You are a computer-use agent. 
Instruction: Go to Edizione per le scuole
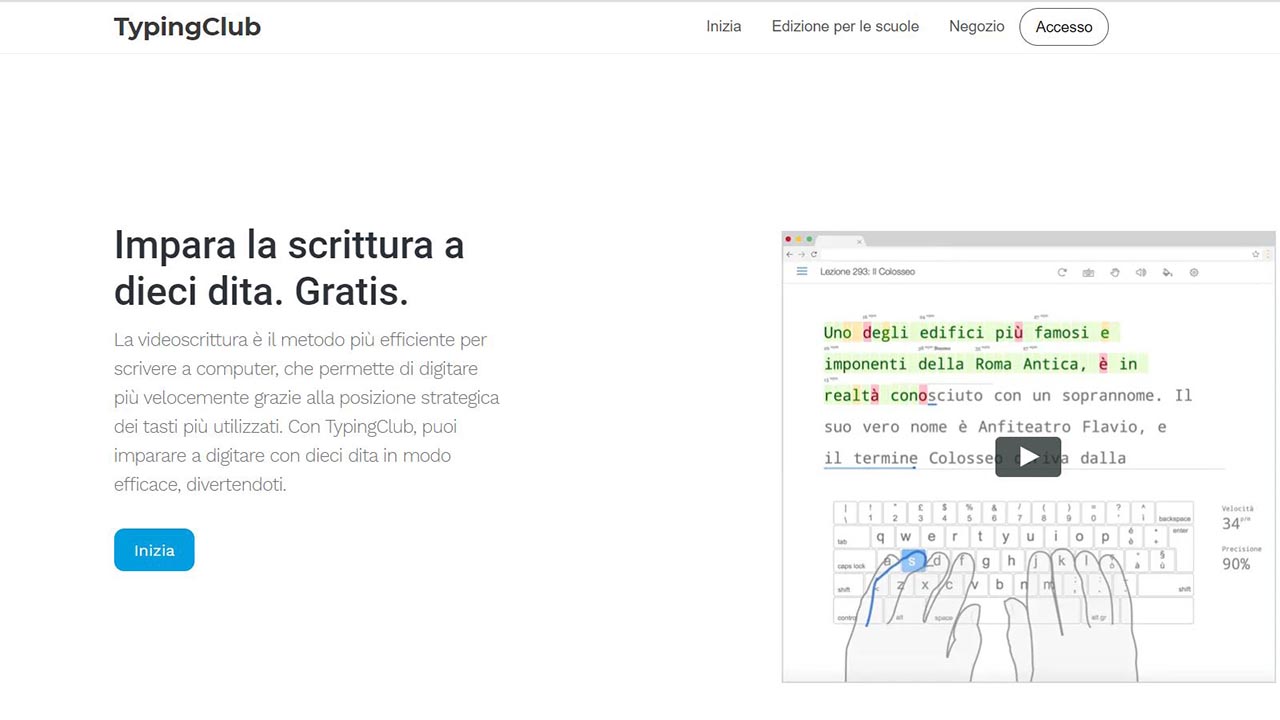845,27
